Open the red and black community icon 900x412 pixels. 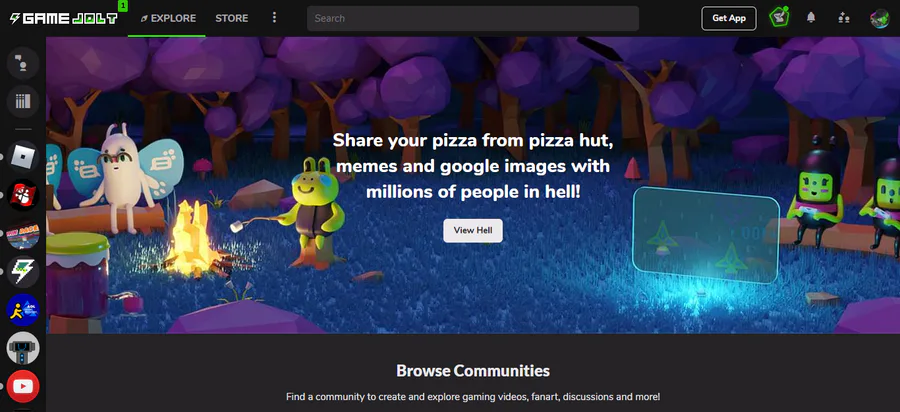23,195
